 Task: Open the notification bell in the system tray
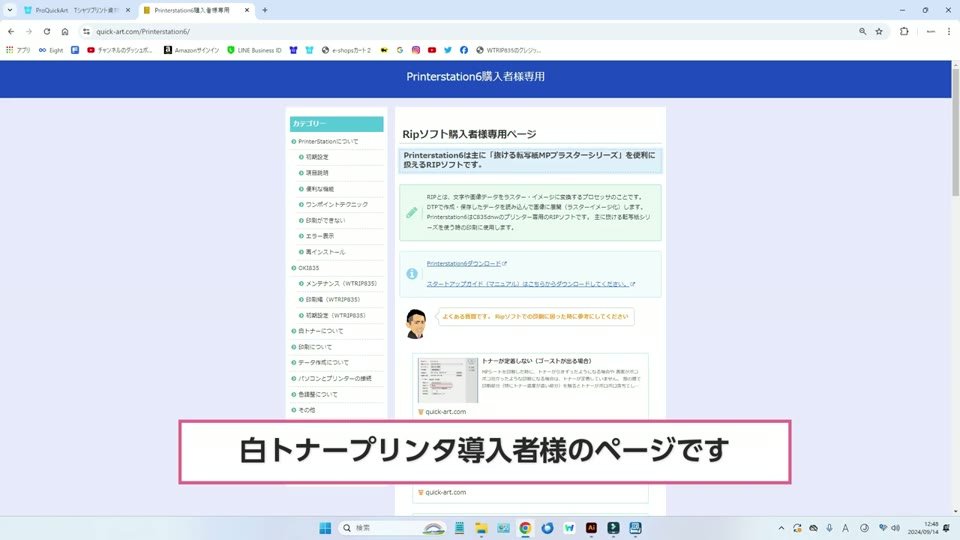pyautogui.click(x=947, y=528)
